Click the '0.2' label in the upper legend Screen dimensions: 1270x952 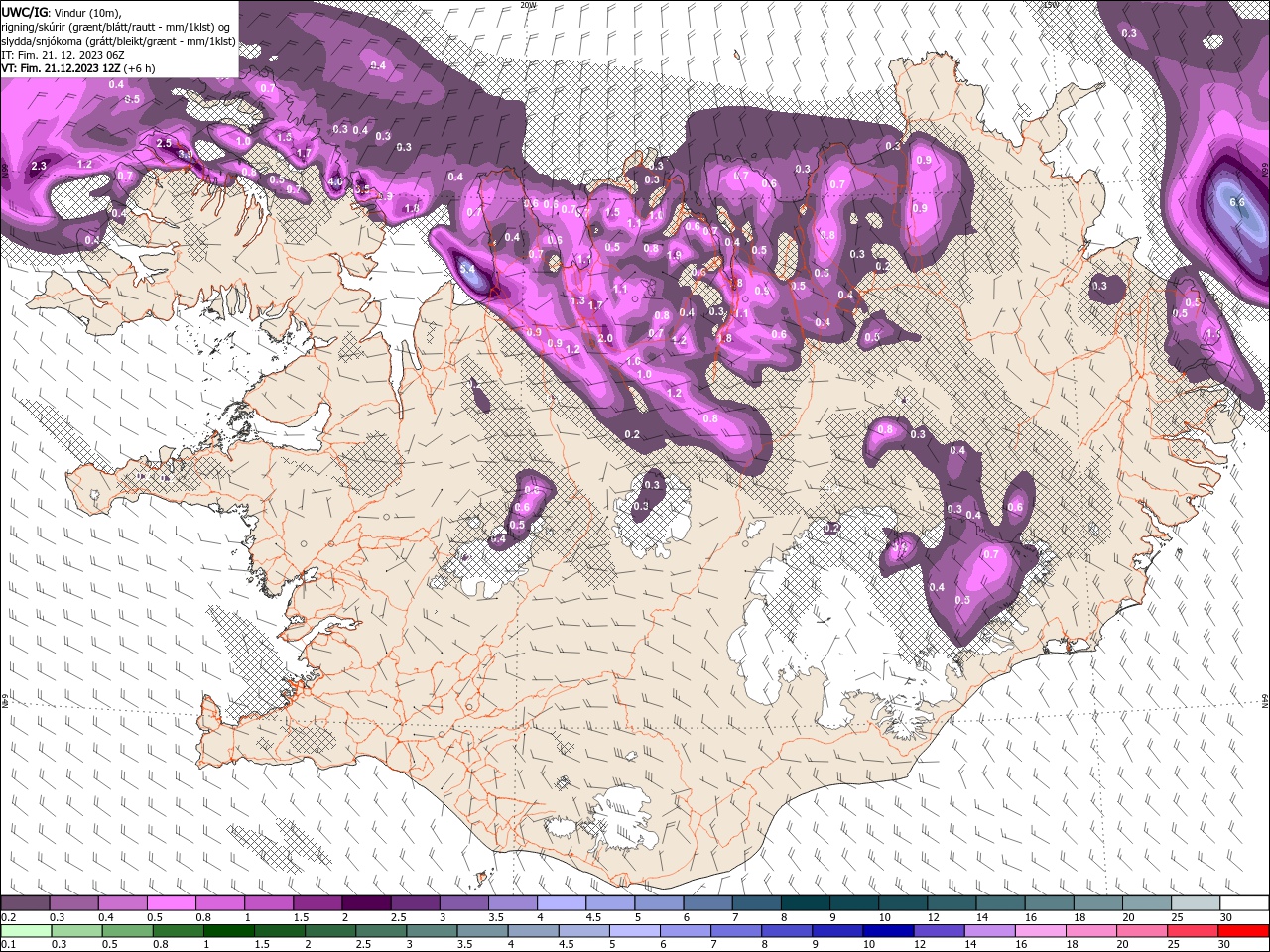tap(8, 917)
